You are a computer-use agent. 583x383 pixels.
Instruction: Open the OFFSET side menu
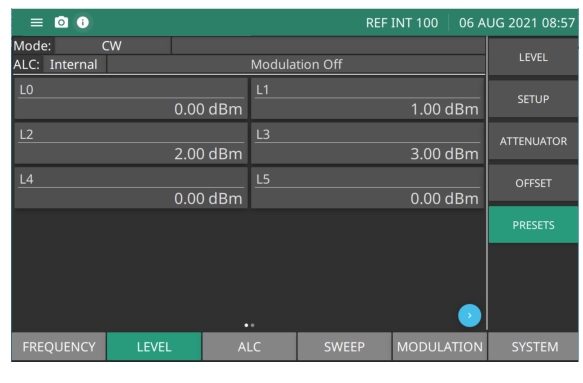533,183
